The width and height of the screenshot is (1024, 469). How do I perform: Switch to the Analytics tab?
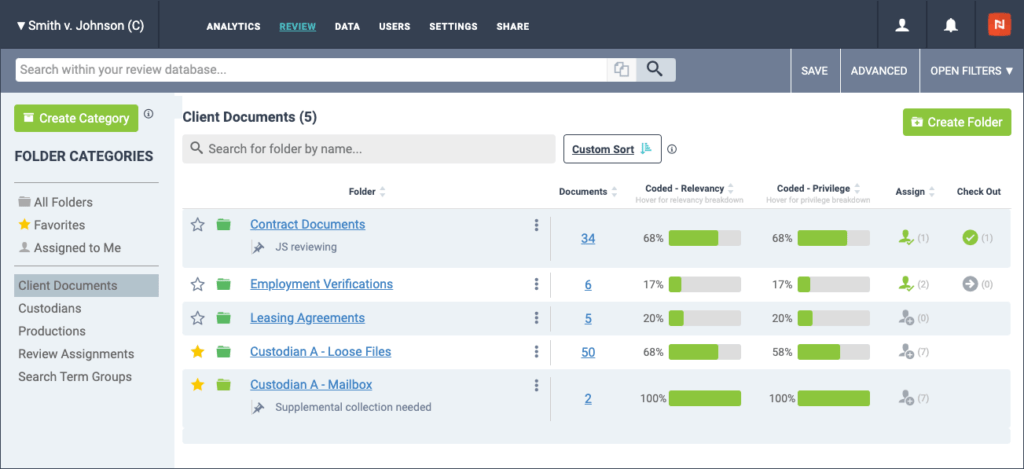233,26
